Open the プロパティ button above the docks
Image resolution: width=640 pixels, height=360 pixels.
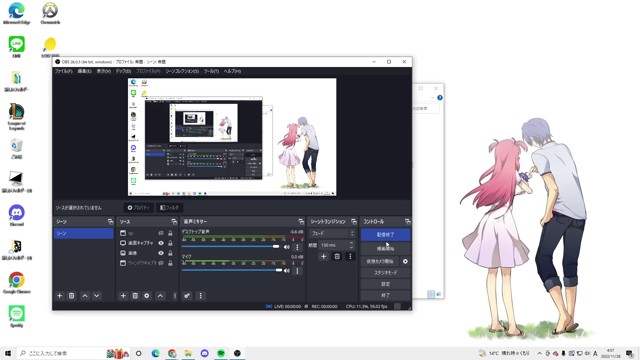coord(138,208)
